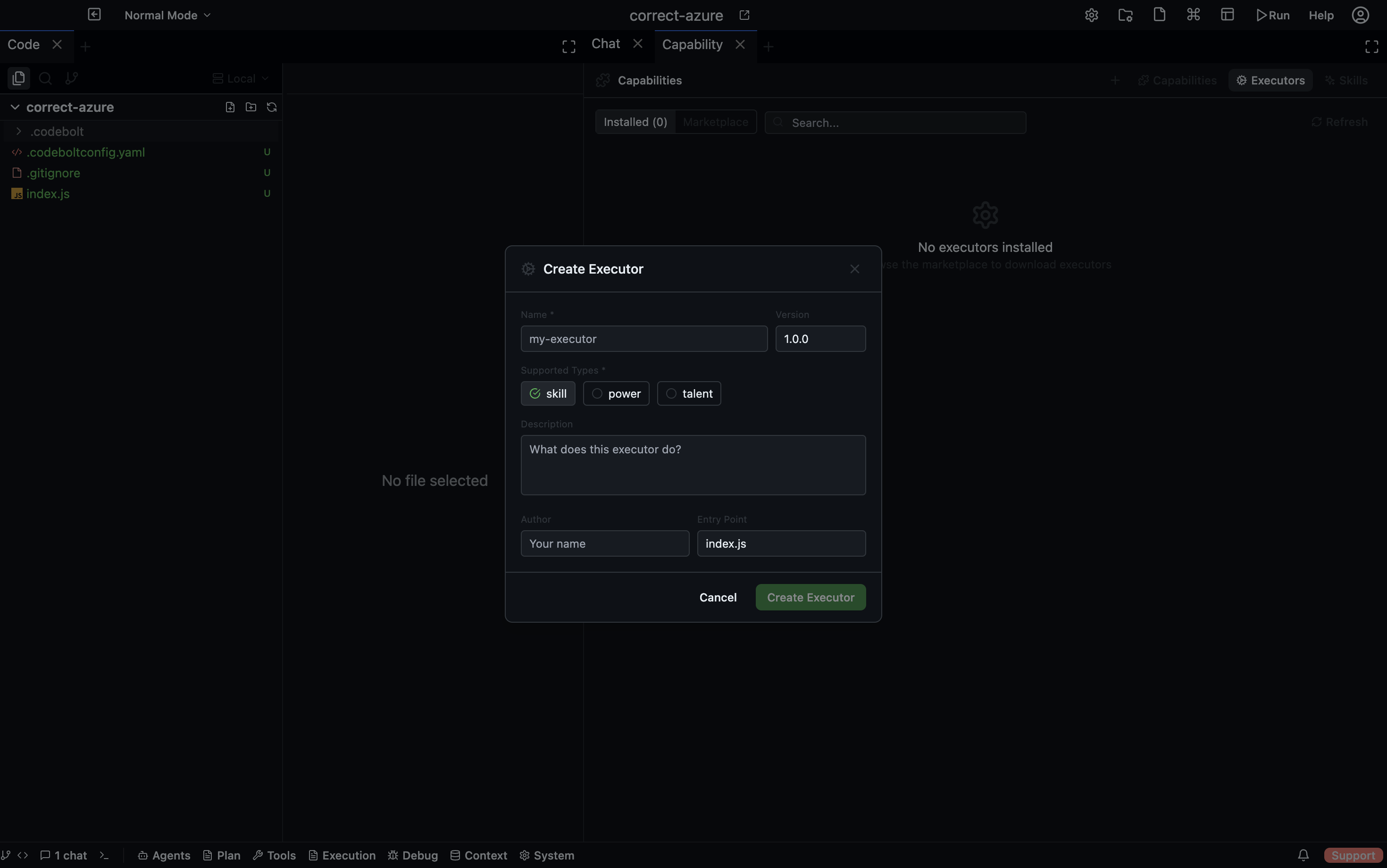Open the Normal Mode dropdown

pos(167,16)
